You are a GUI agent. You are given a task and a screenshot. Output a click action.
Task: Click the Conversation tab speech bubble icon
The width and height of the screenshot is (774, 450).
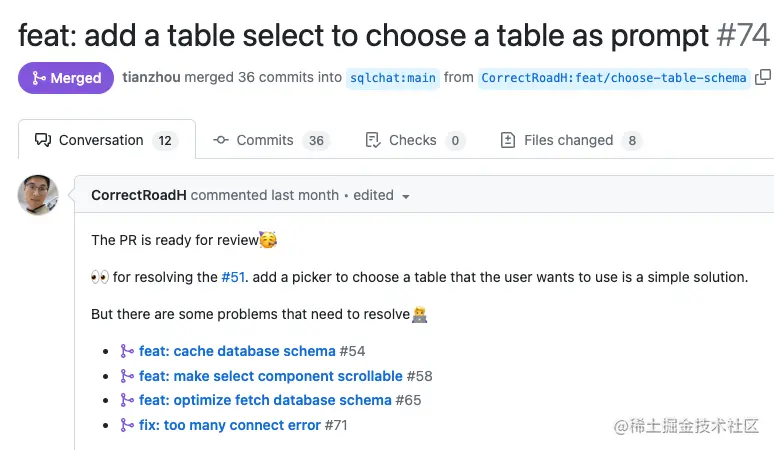point(43,140)
